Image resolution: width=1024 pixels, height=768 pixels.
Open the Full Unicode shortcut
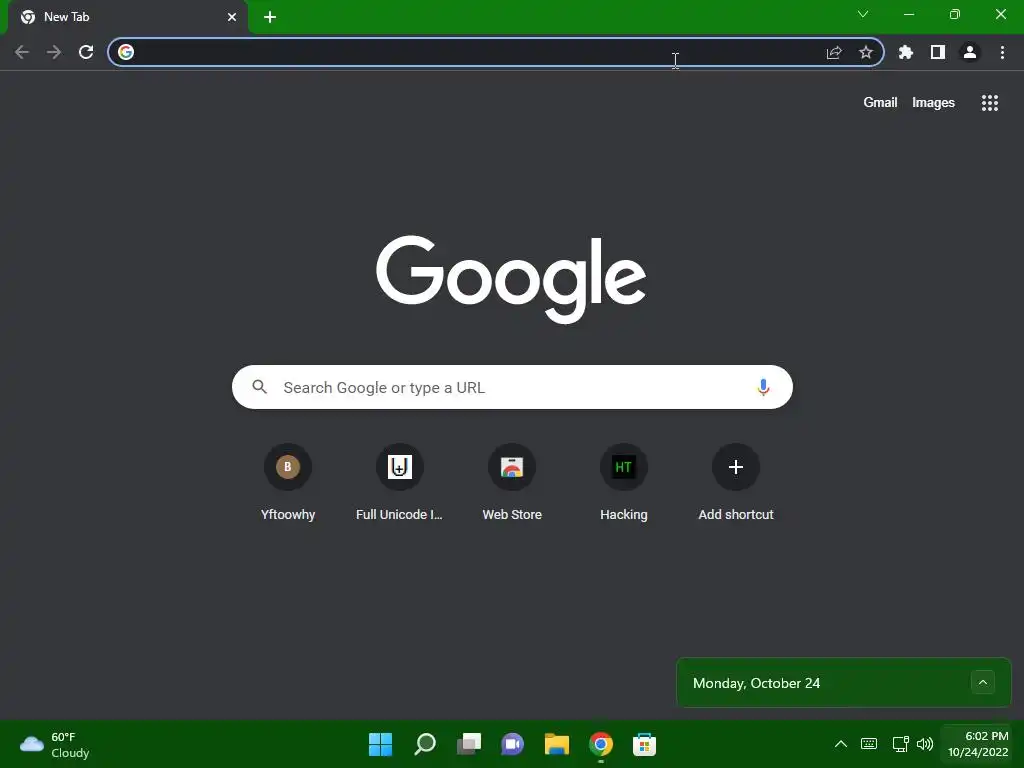point(400,483)
